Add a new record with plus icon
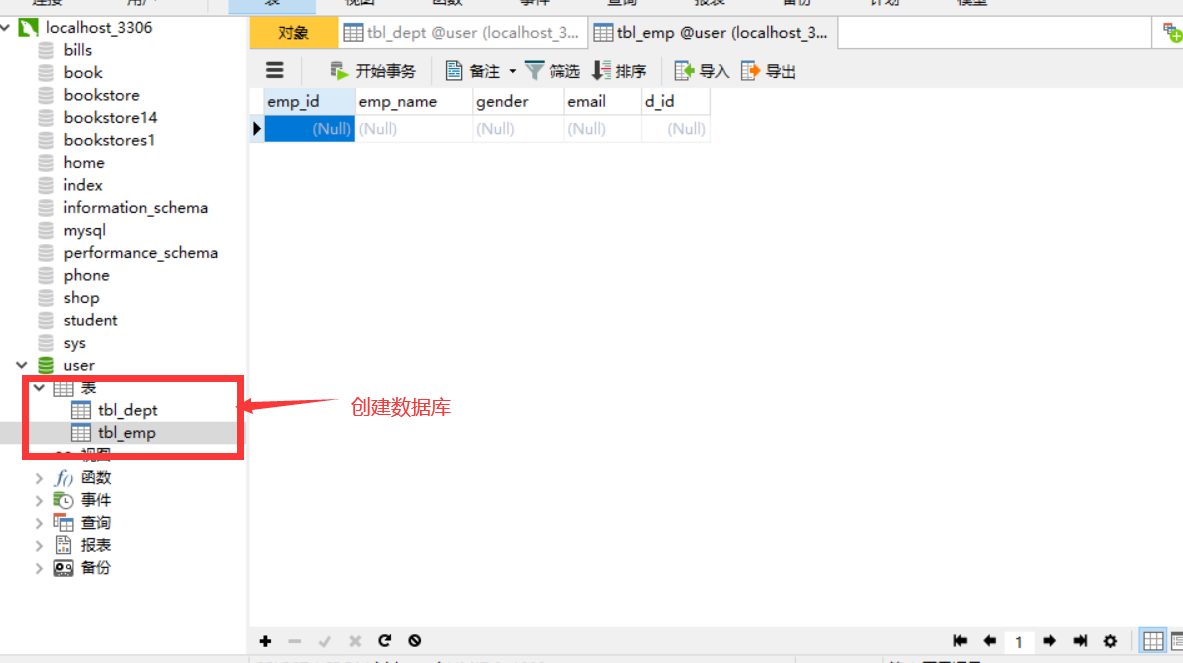This screenshot has width=1183, height=663. (265, 641)
